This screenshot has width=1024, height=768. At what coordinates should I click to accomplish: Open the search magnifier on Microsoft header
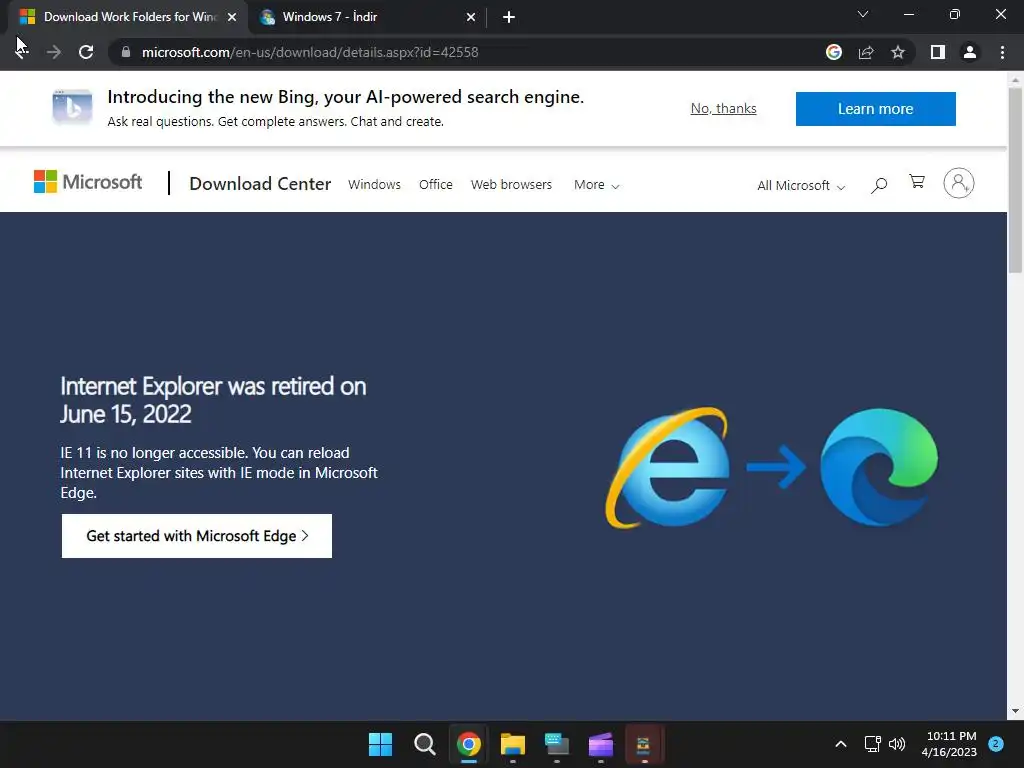coord(879,185)
